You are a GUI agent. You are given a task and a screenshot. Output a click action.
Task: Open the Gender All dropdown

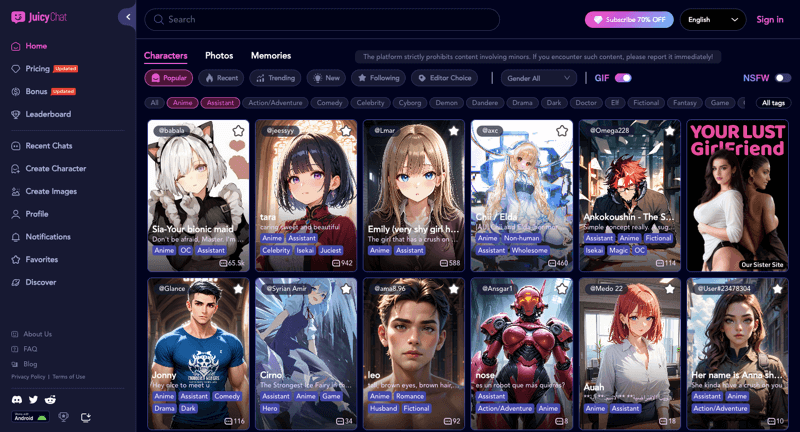[x=539, y=78]
